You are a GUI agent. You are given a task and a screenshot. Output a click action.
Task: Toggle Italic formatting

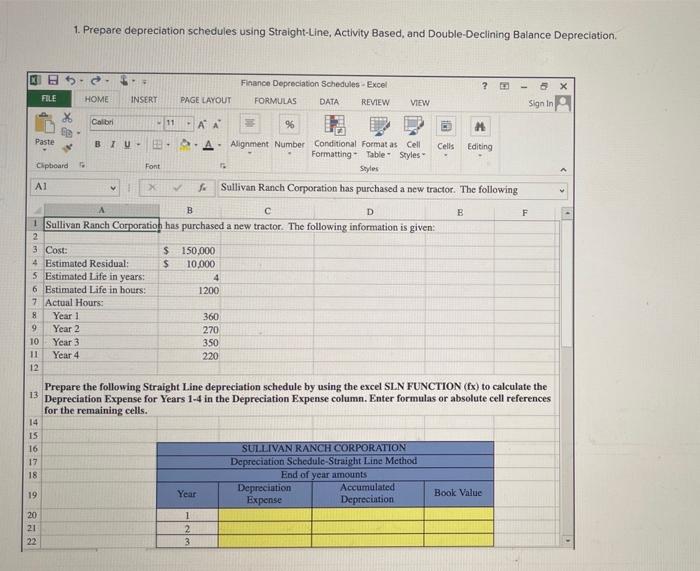click(x=112, y=144)
